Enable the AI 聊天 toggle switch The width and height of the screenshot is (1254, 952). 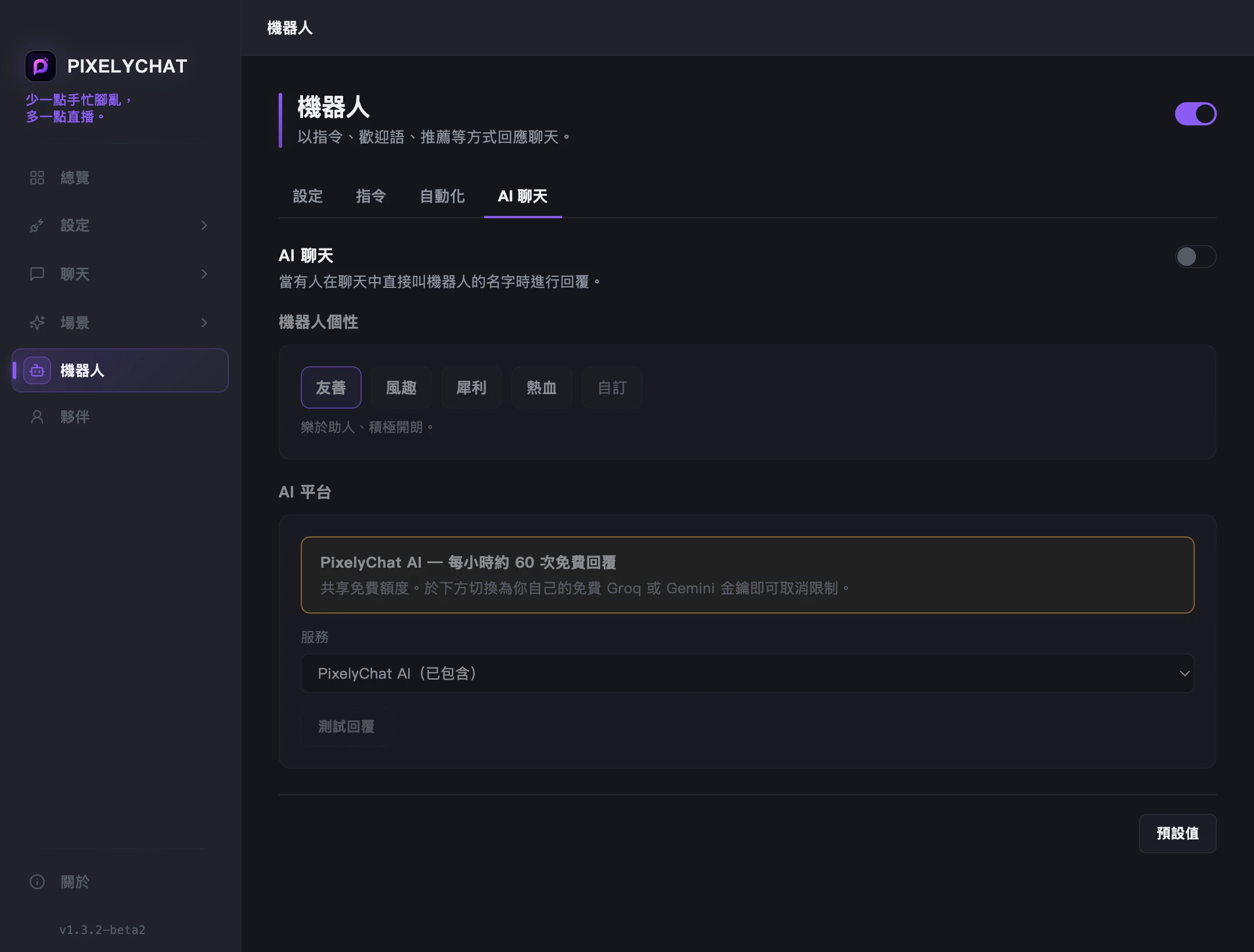[x=1195, y=257]
